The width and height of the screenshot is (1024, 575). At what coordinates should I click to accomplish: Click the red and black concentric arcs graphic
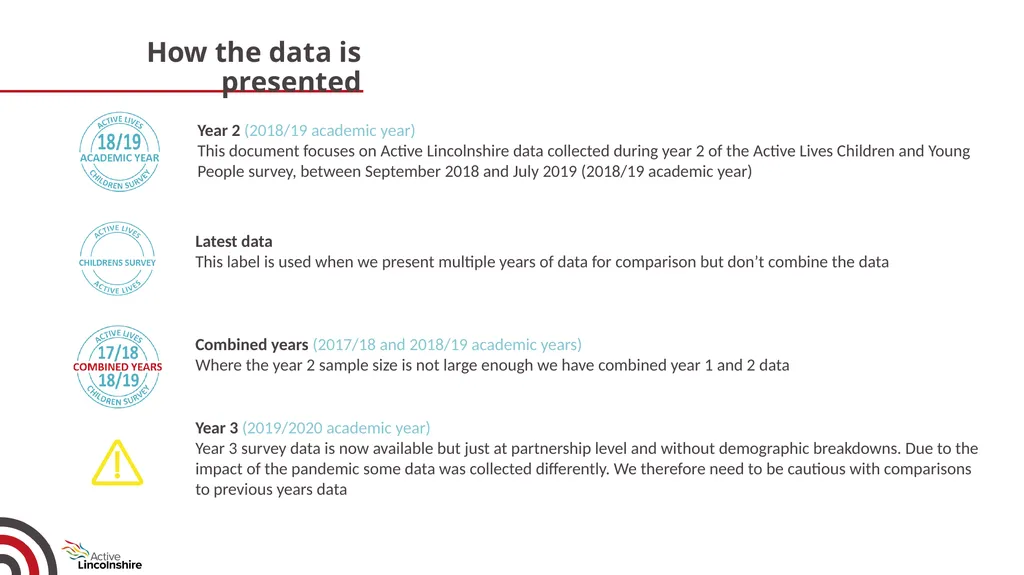(x=26, y=547)
